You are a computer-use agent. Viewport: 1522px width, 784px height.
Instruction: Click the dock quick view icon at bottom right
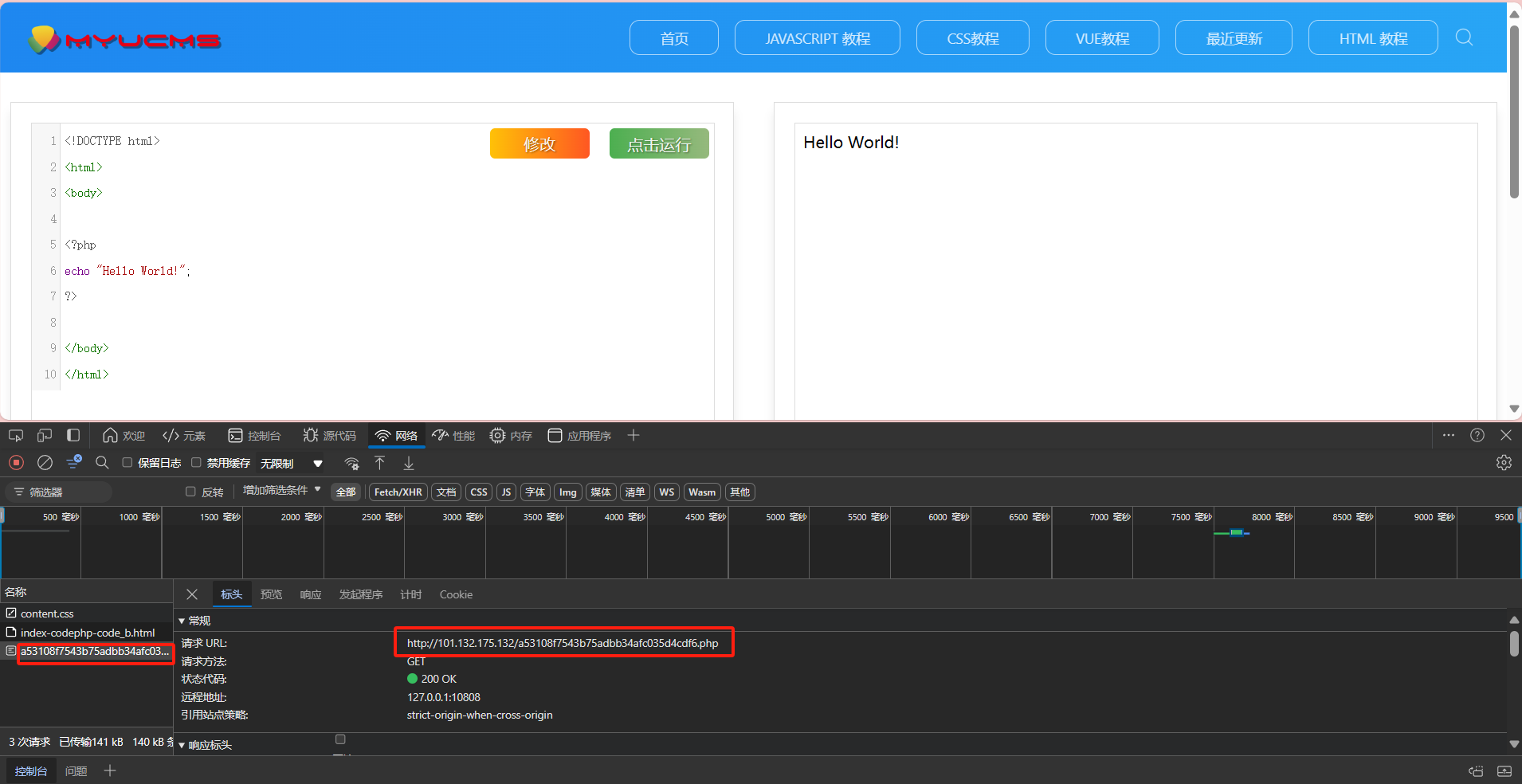1476,771
